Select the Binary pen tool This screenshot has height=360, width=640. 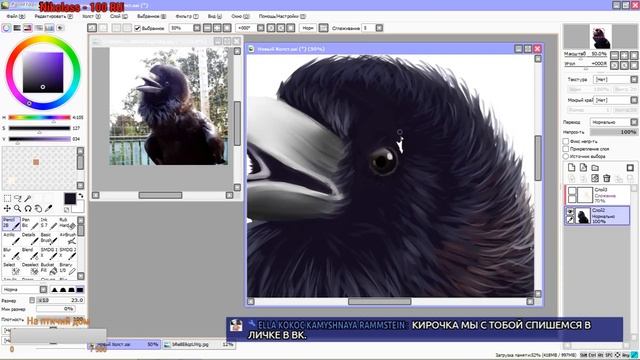click(67, 269)
